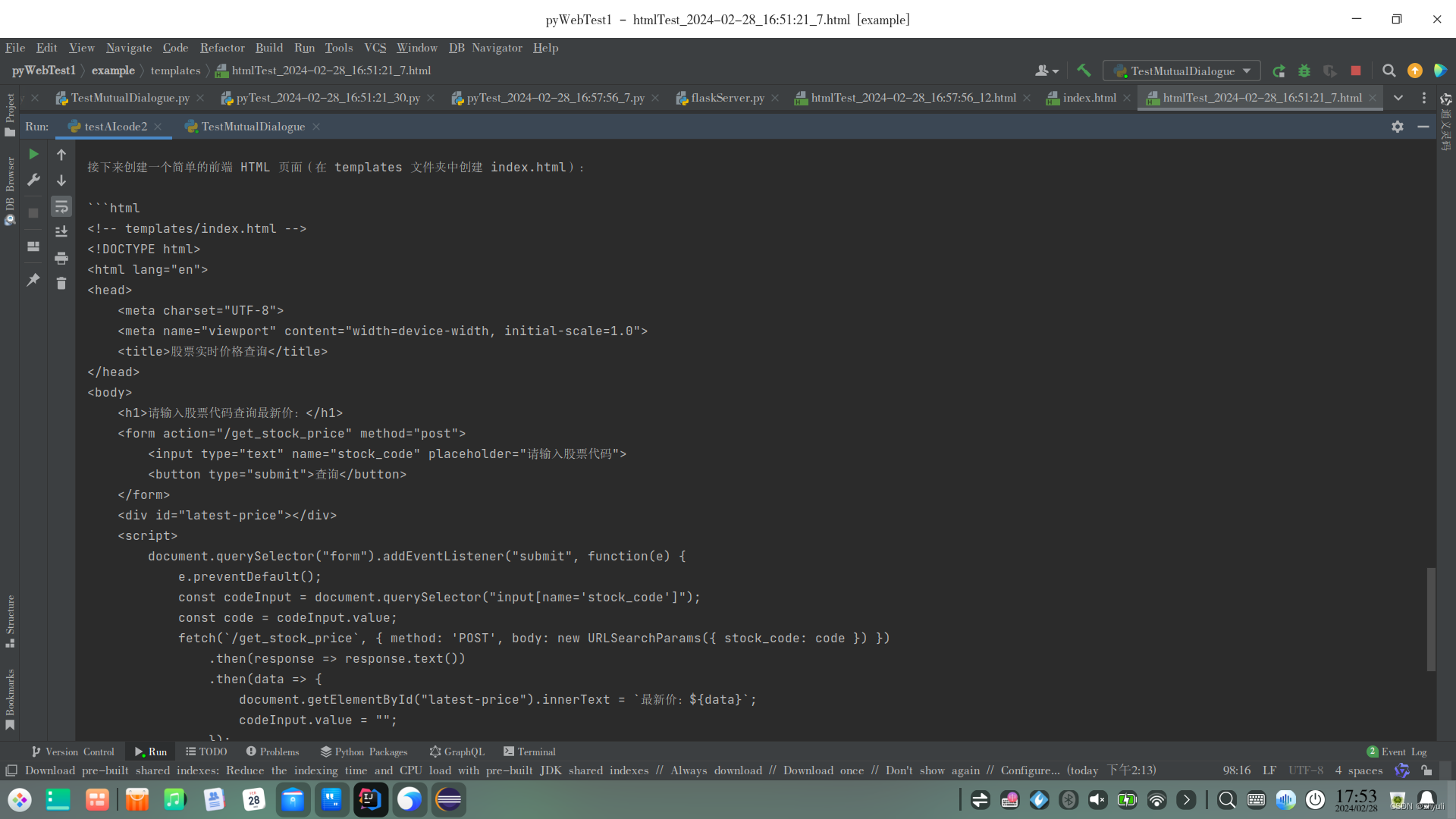
Task: Open the user account dropdown in toolbar
Action: pos(1046,71)
